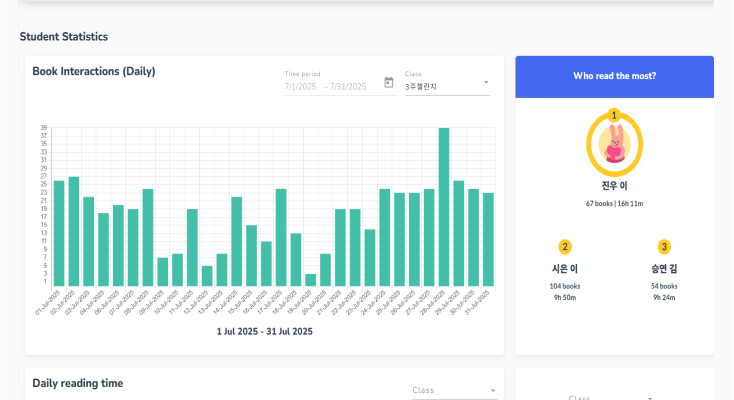Click the Book Interactions (Daily) title
734x400 pixels.
[94, 71]
